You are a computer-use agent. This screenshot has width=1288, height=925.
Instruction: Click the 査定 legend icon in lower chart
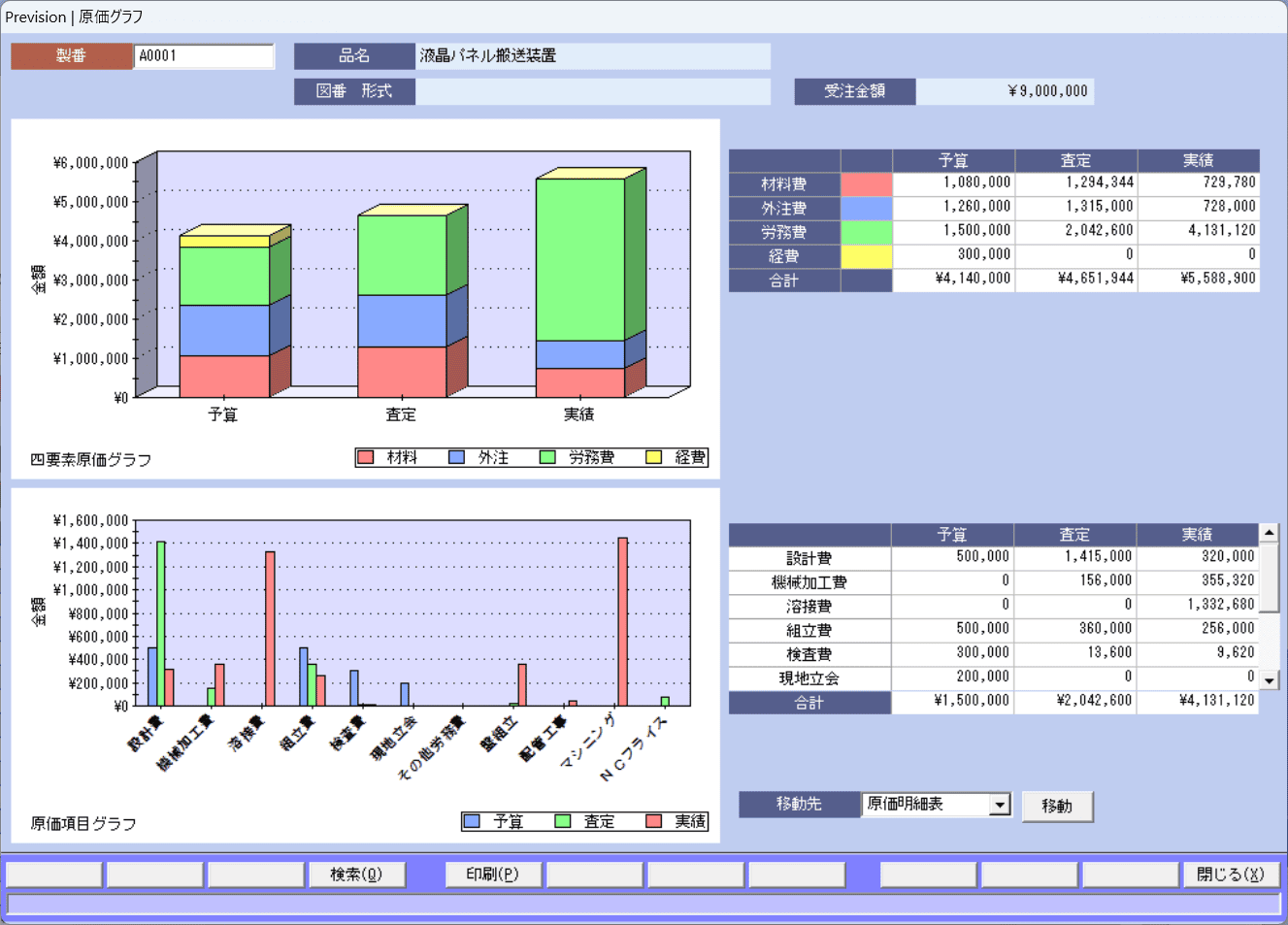pyautogui.click(x=563, y=821)
